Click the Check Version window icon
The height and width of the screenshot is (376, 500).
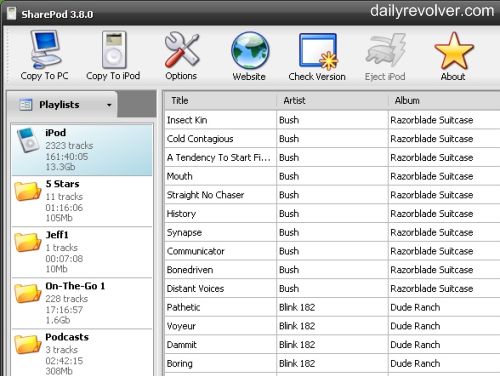[318, 51]
